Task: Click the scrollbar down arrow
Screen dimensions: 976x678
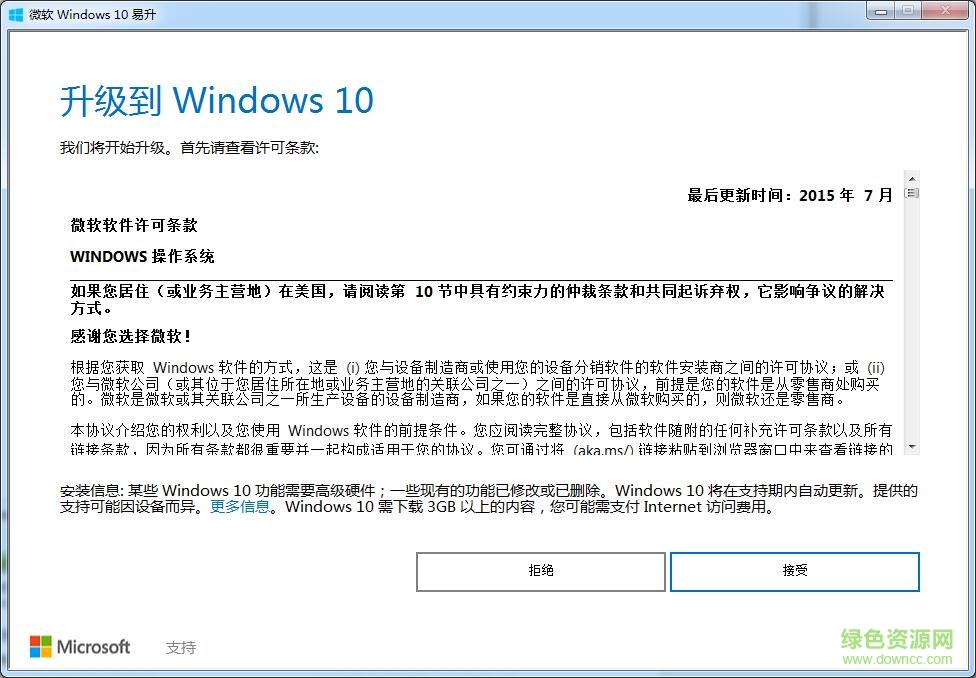Action: coord(912,447)
